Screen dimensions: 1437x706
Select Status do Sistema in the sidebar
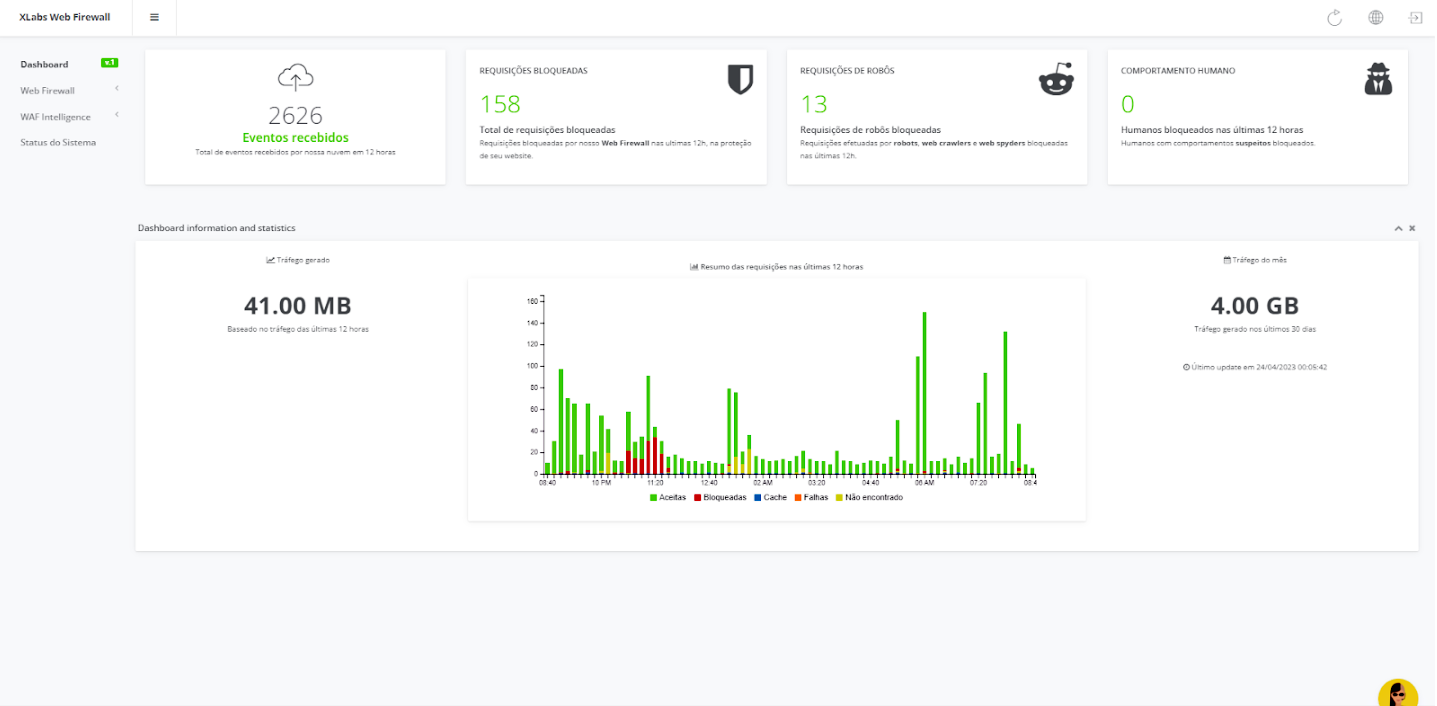(x=58, y=142)
